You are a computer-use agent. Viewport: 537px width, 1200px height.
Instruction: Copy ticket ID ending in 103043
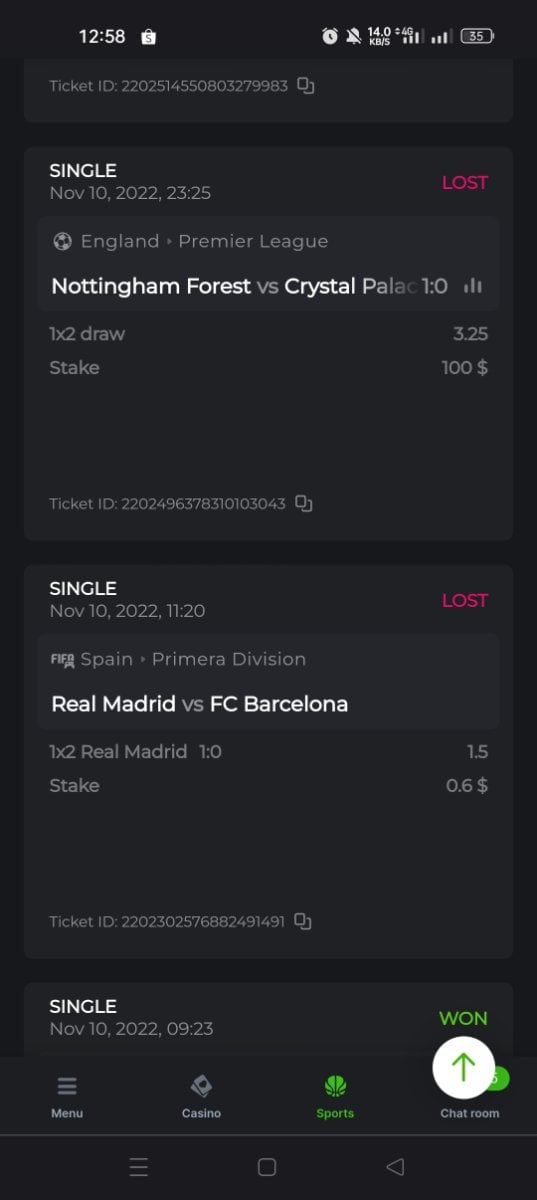pyautogui.click(x=304, y=504)
